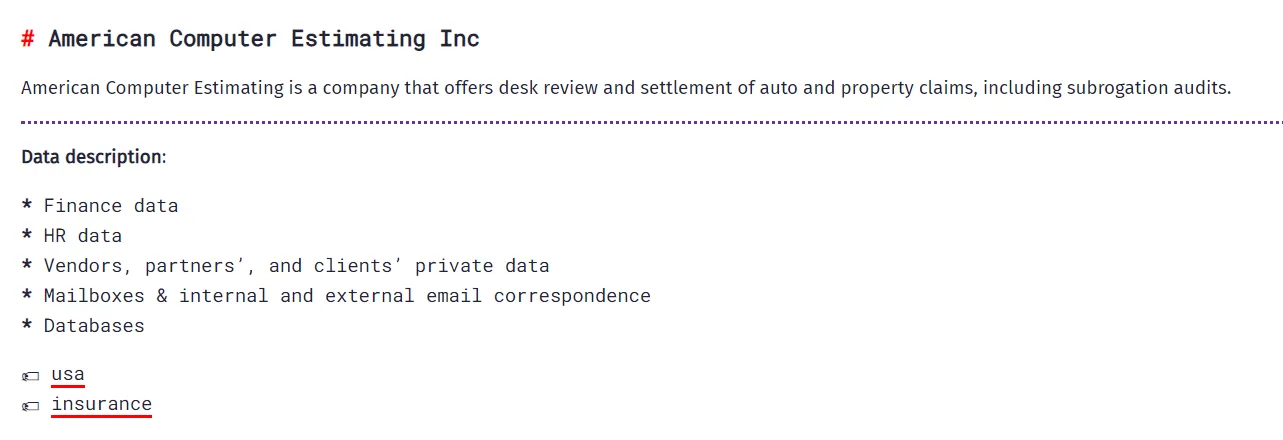Click the asterisk bullet before Vendors line
1283x440 pixels.
pyautogui.click(x=27, y=267)
